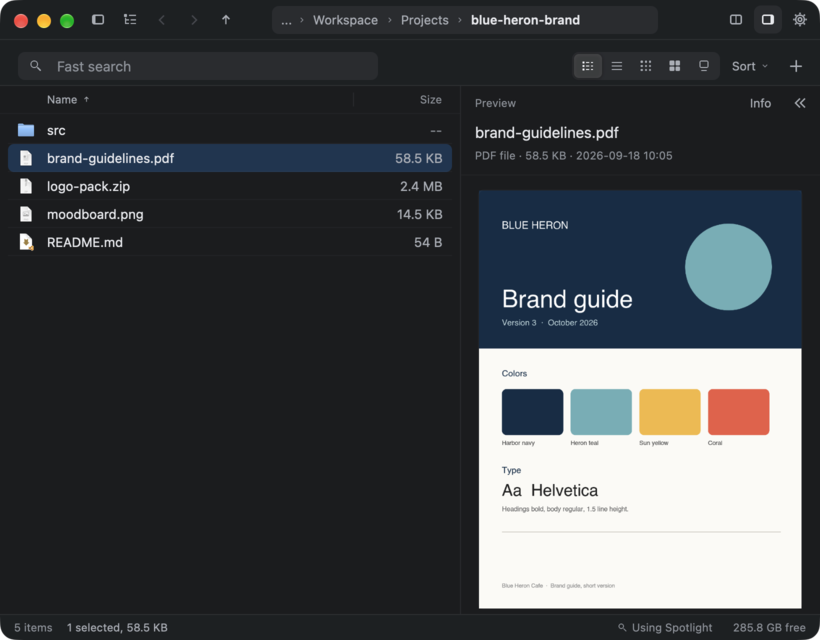This screenshot has height=640, width=820.
Task: Select the Preview tab
Action: click(x=495, y=104)
